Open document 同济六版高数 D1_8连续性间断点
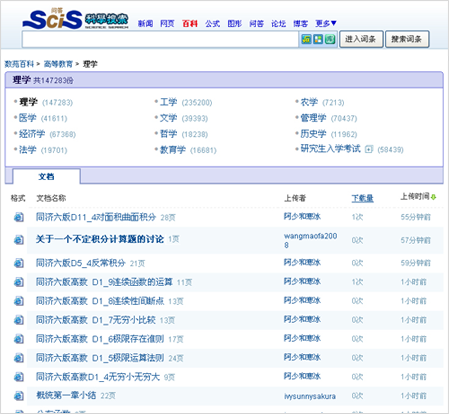 click(x=100, y=301)
